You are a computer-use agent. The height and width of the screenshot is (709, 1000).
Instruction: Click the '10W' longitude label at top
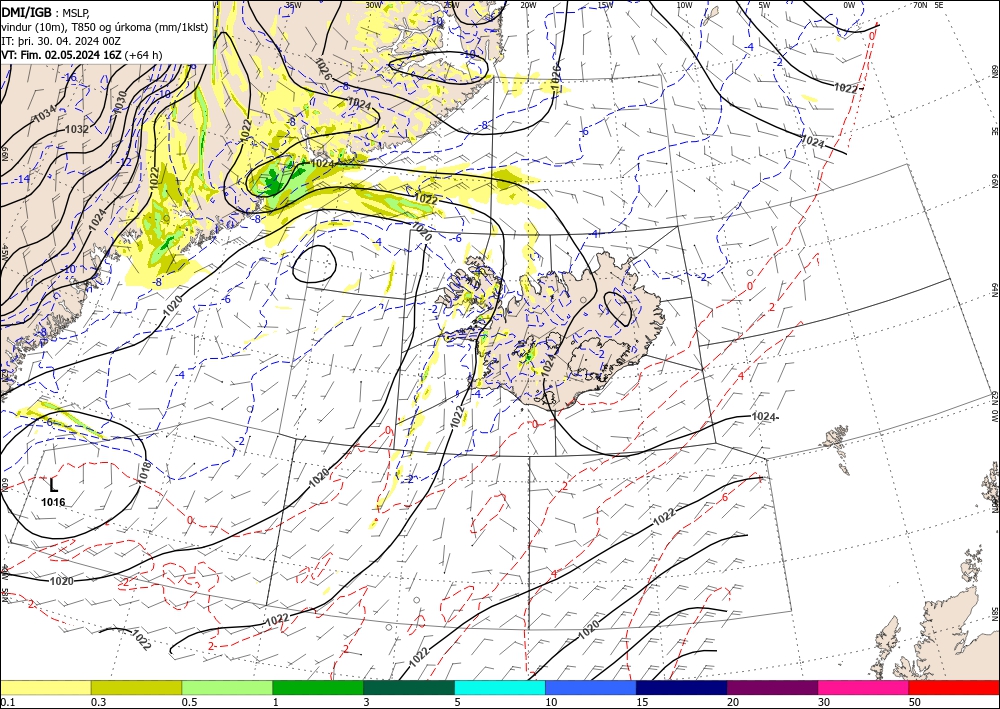pos(684,5)
